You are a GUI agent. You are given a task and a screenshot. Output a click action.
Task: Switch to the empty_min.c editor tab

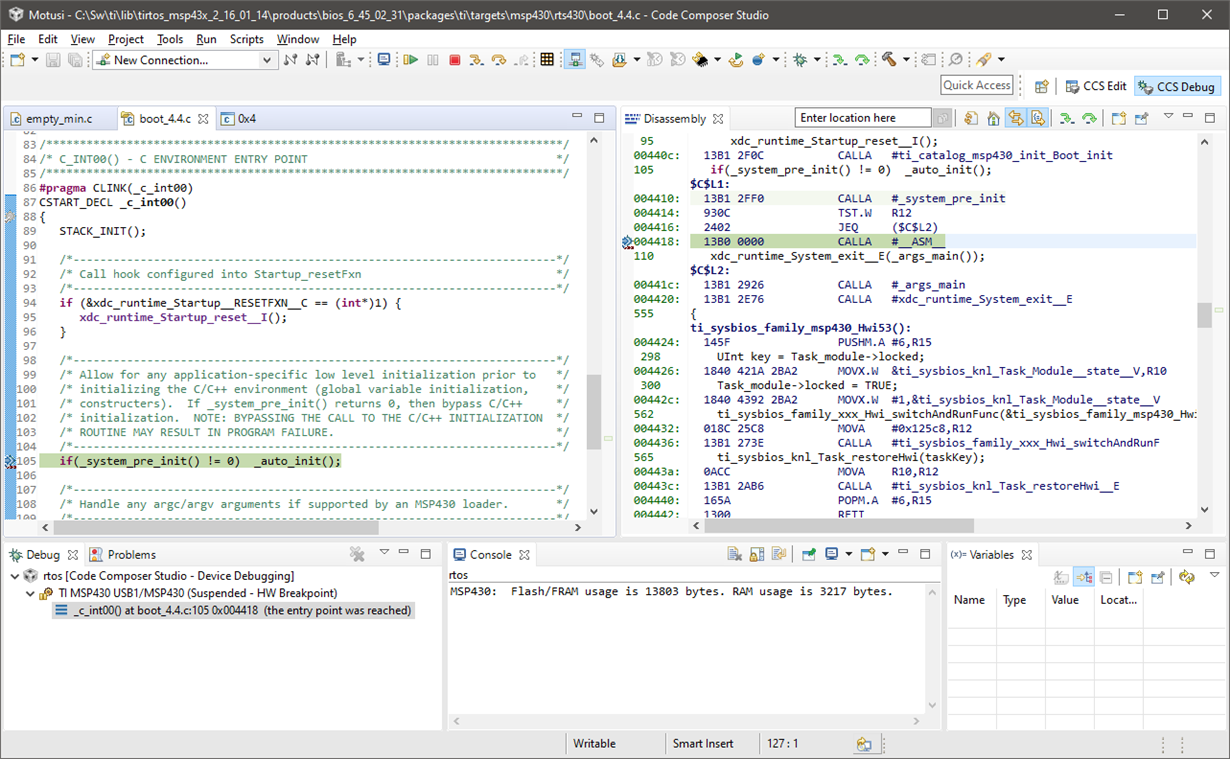[58, 118]
